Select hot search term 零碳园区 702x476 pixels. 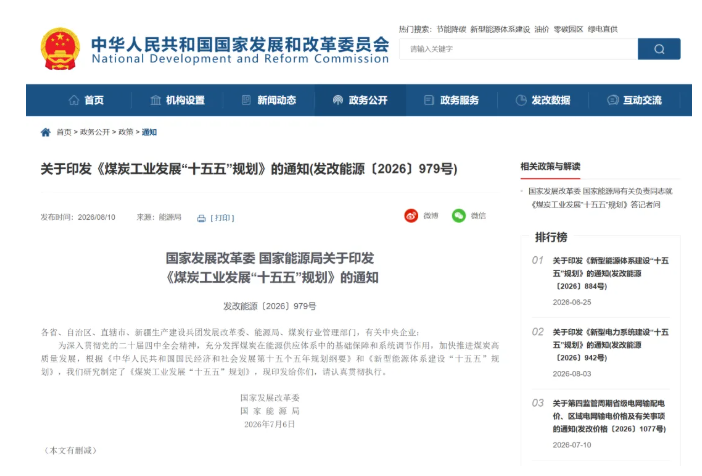568,29
